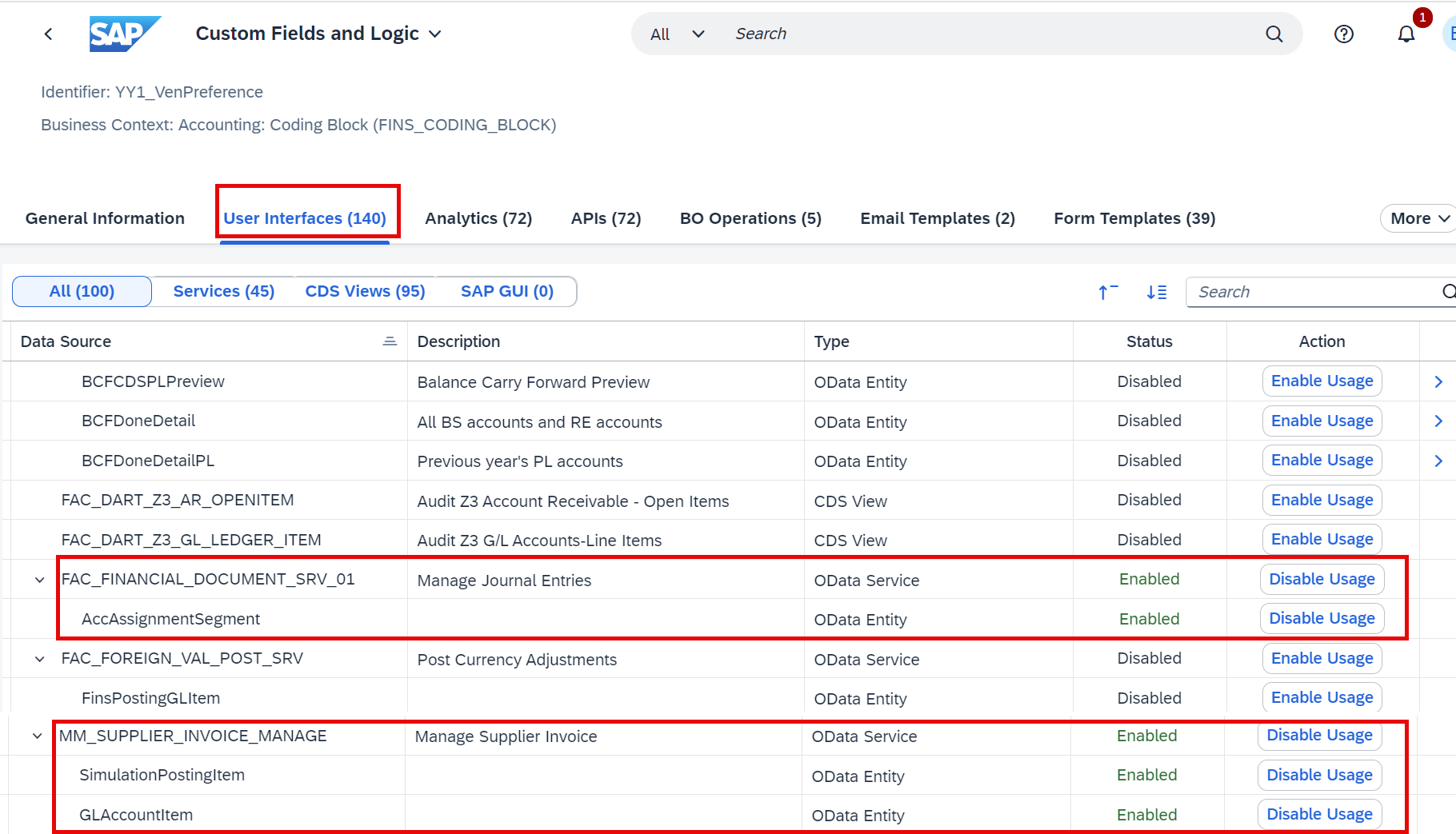The height and width of the screenshot is (834, 1456).
Task: Enable usage for FinsPostingGLItem
Action: coord(1322,697)
